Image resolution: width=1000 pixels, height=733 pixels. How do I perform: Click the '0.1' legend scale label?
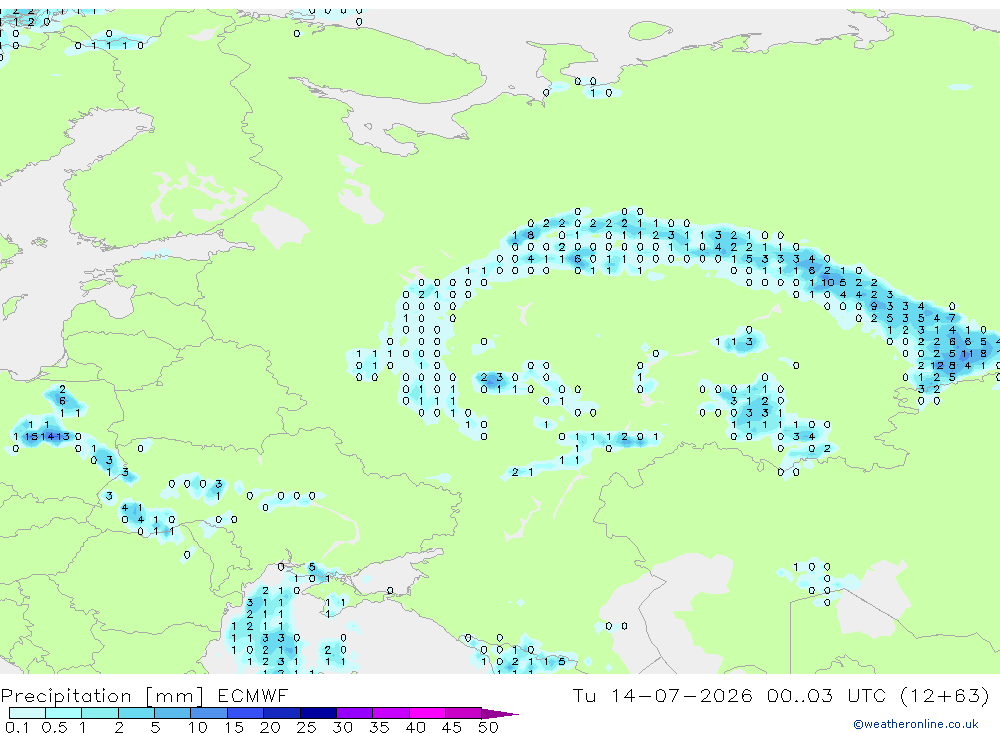pos(17,727)
